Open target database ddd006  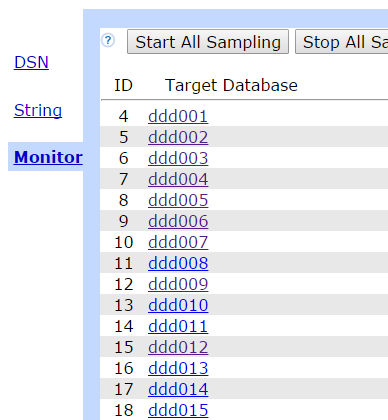point(178,221)
